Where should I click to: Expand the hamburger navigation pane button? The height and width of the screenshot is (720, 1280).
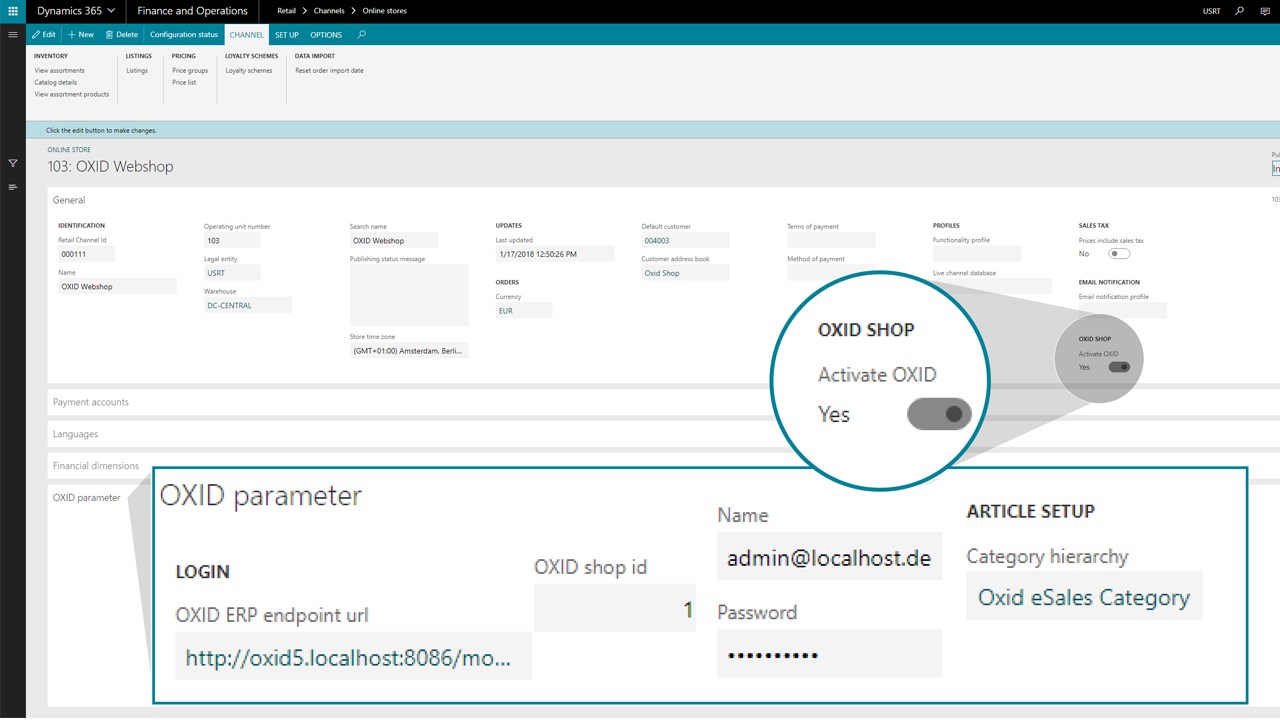coord(13,34)
